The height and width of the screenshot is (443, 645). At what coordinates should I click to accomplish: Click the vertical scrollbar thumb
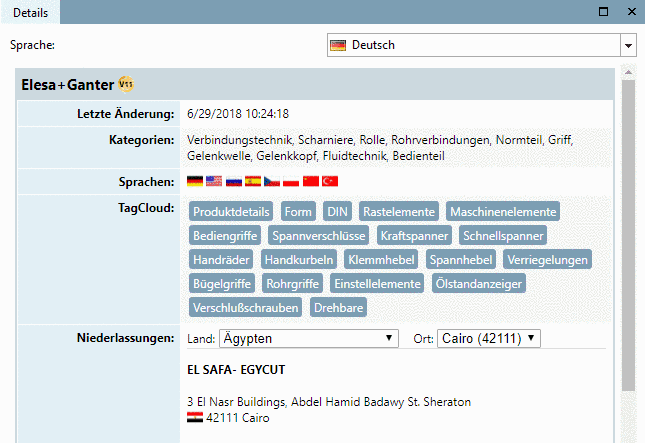[628, 235]
